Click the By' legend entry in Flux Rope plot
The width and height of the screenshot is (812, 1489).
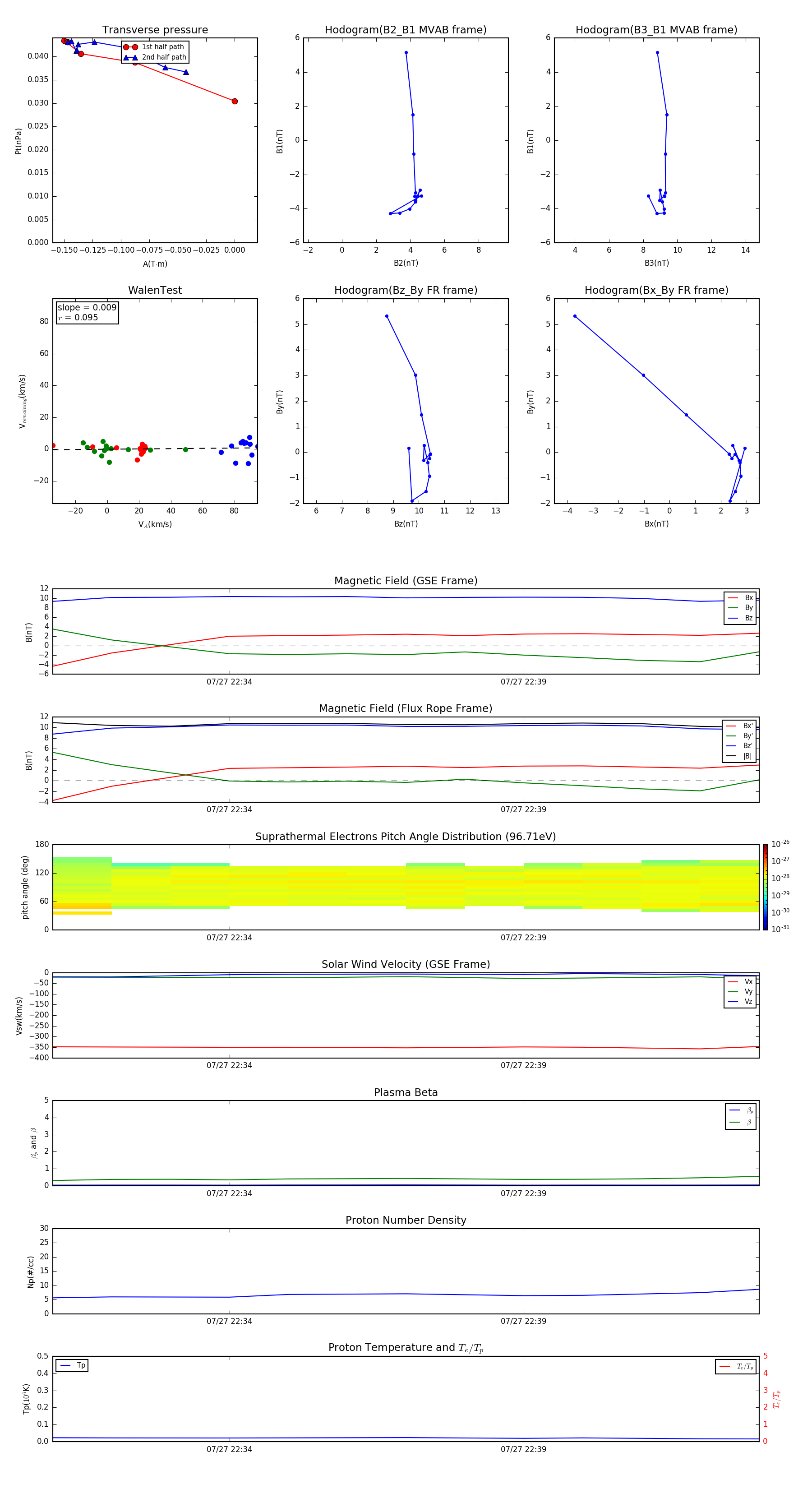(739, 736)
